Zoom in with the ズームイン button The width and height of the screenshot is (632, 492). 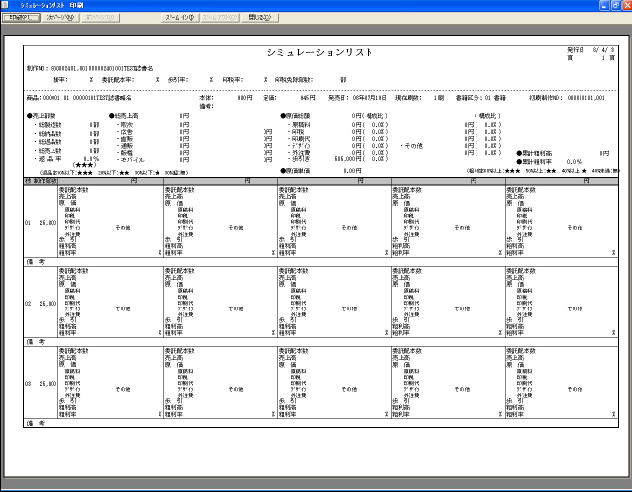pyautogui.click(x=180, y=18)
